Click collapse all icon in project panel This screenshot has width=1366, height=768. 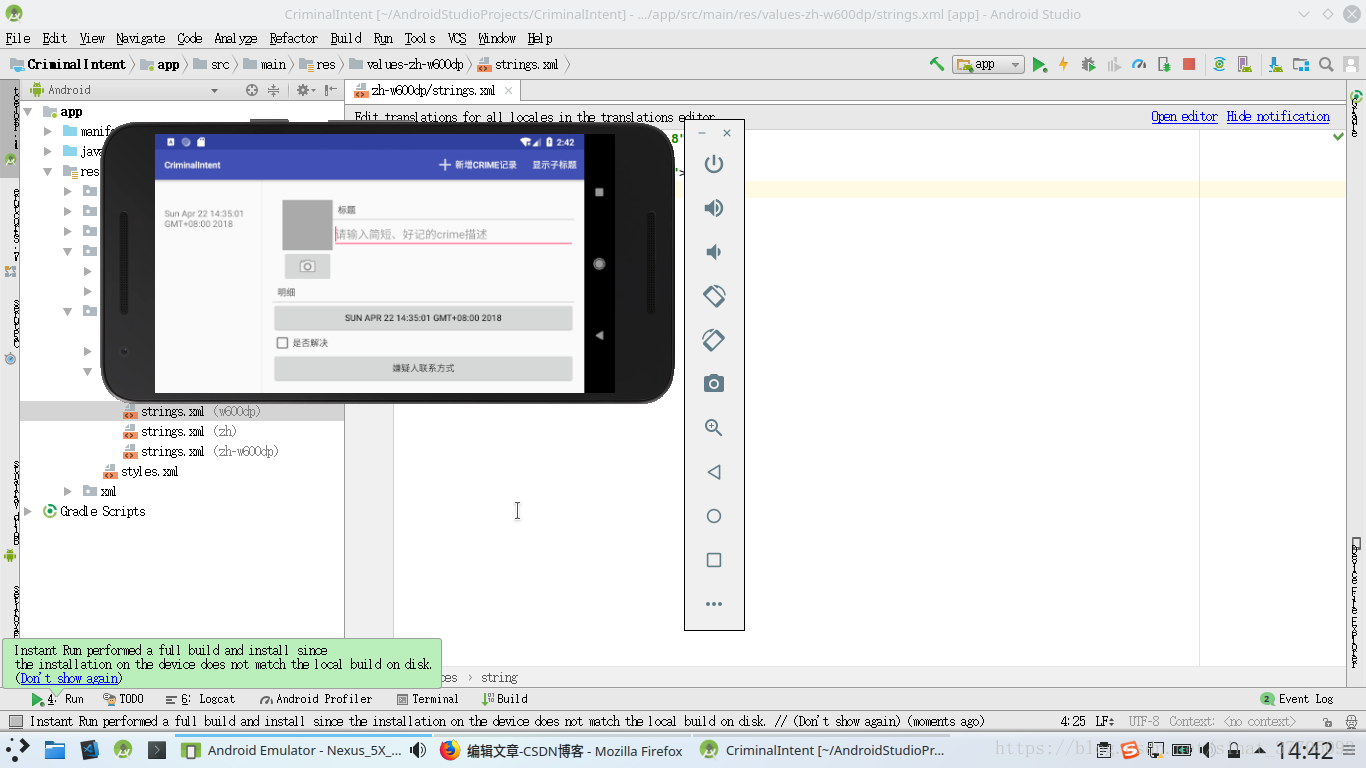[273, 90]
